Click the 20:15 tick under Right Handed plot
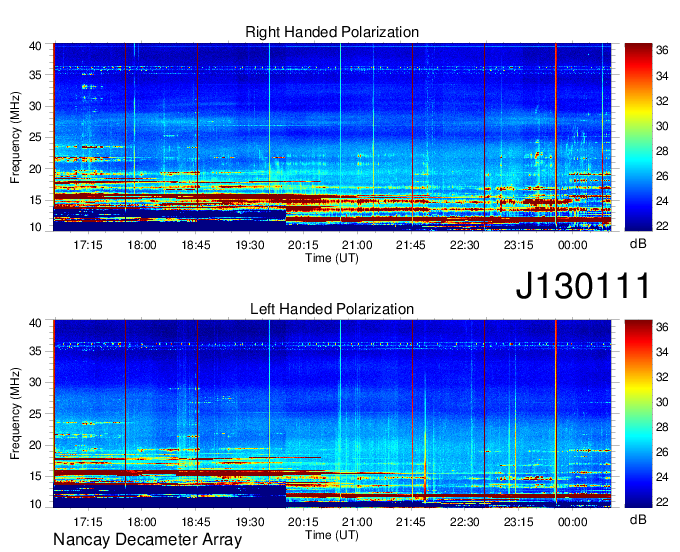 (x=303, y=245)
